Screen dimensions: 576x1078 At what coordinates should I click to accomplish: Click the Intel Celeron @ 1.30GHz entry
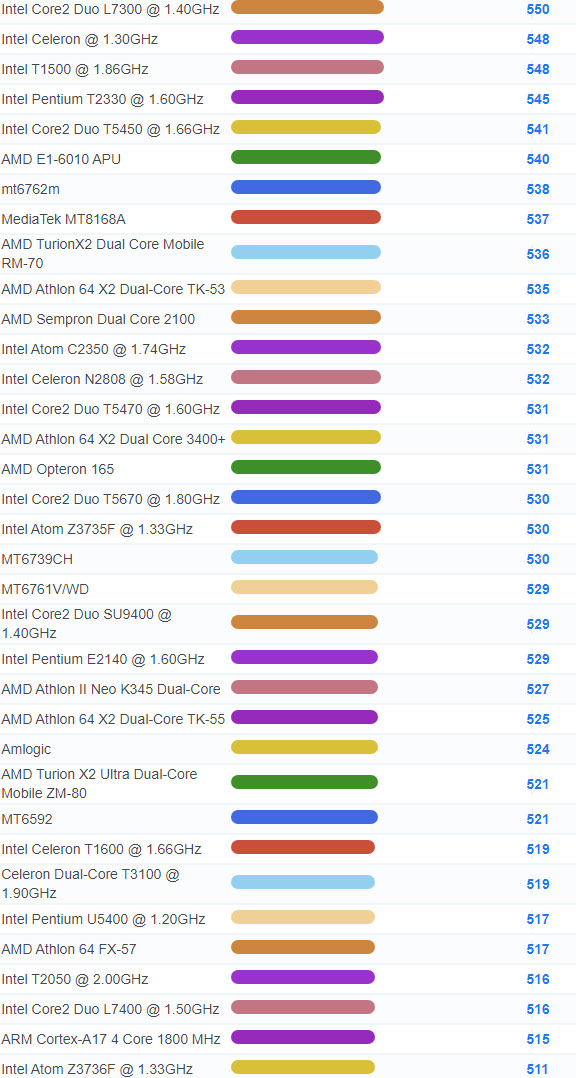pos(80,39)
